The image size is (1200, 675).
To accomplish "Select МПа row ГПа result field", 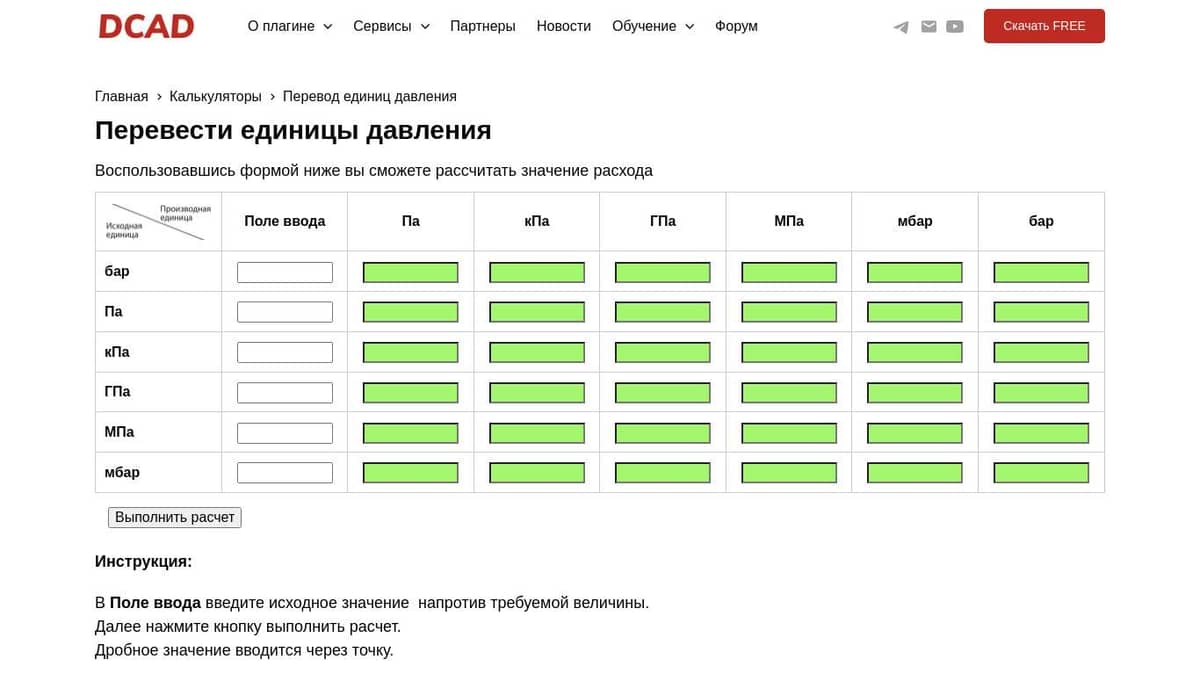I will pos(663,433).
